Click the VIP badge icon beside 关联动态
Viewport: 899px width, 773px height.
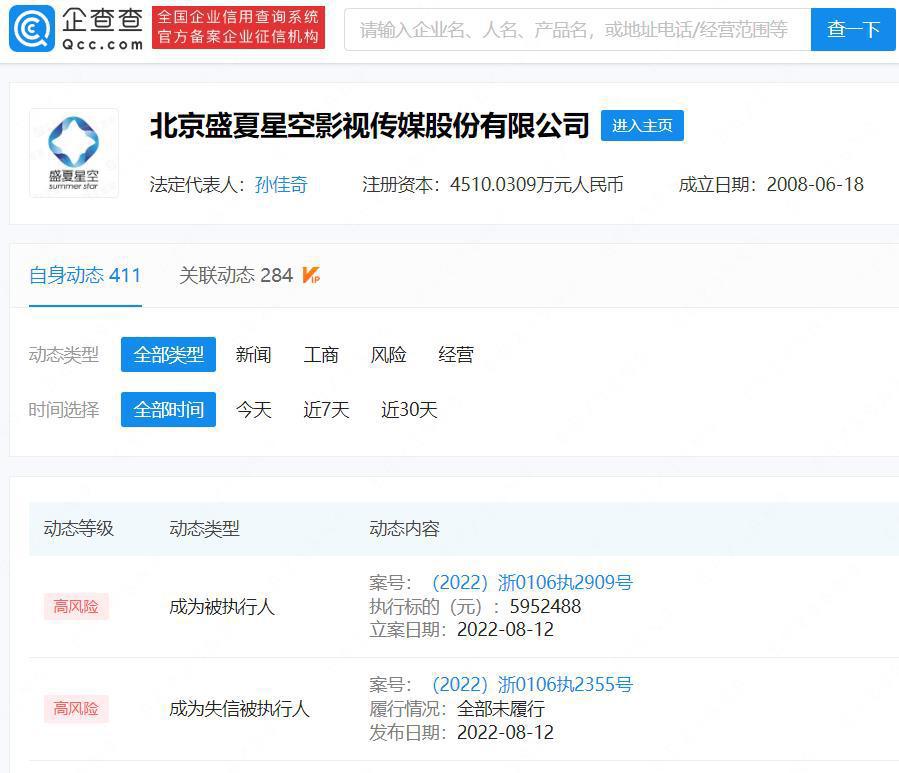point(311,275)
